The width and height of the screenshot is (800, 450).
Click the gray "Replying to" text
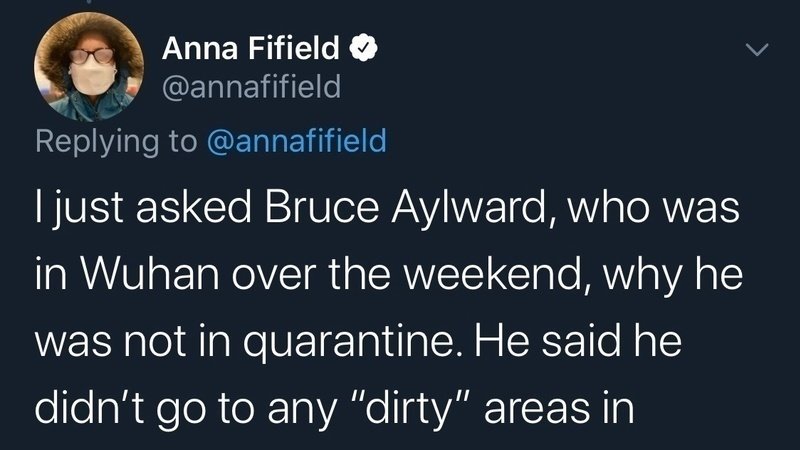115,140
